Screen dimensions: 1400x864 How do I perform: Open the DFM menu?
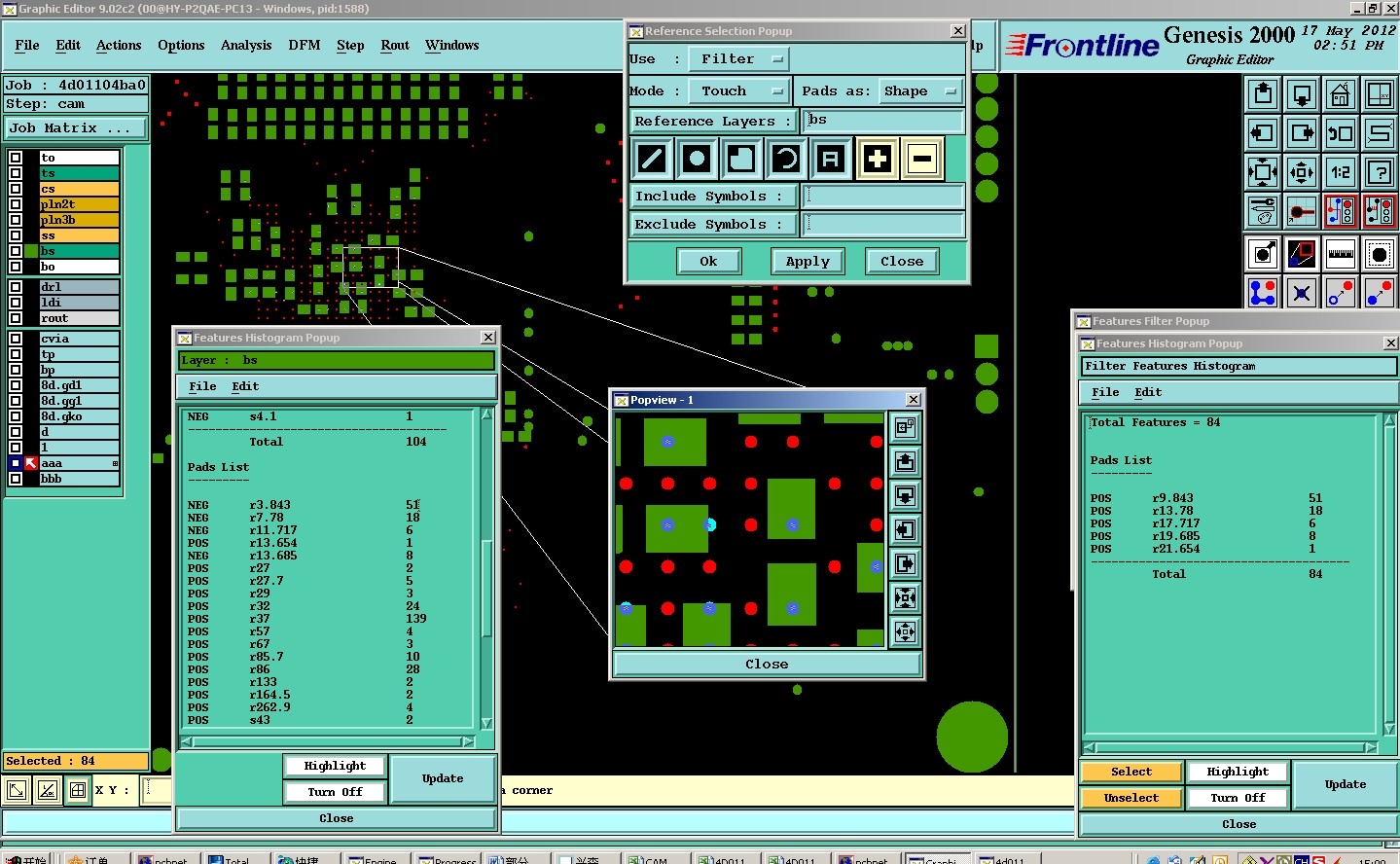click(305, 46)
